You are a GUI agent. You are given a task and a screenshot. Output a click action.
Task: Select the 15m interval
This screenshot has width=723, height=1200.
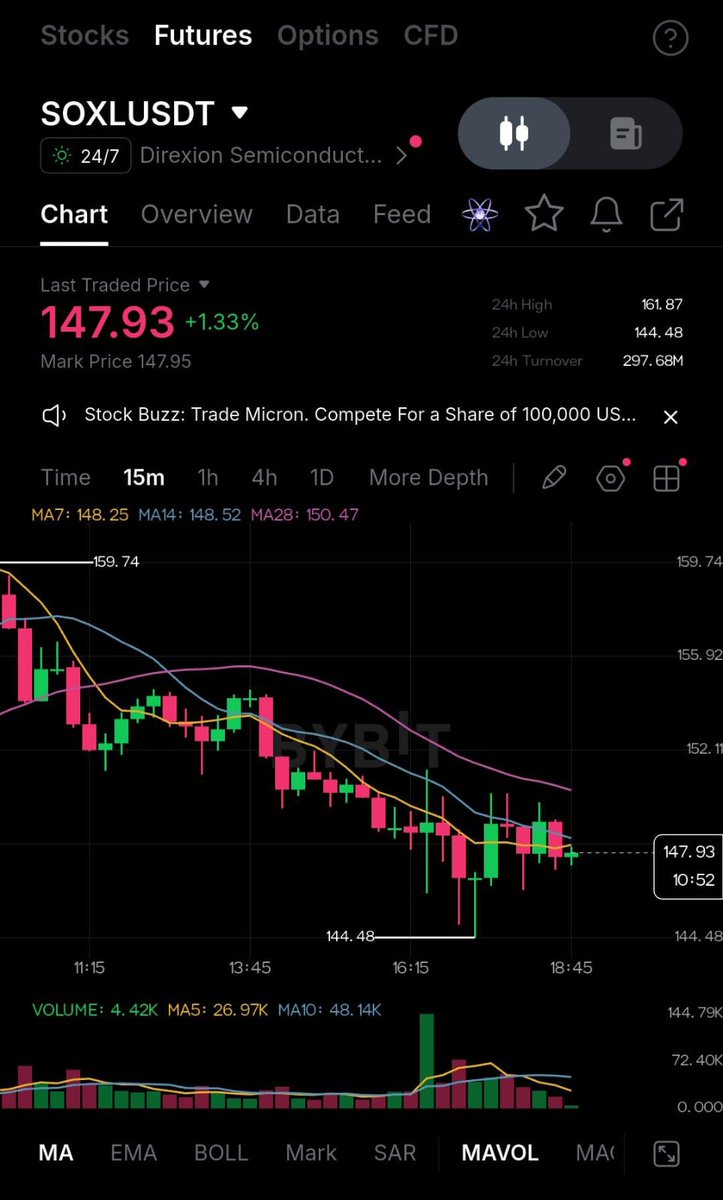point(144,478)
